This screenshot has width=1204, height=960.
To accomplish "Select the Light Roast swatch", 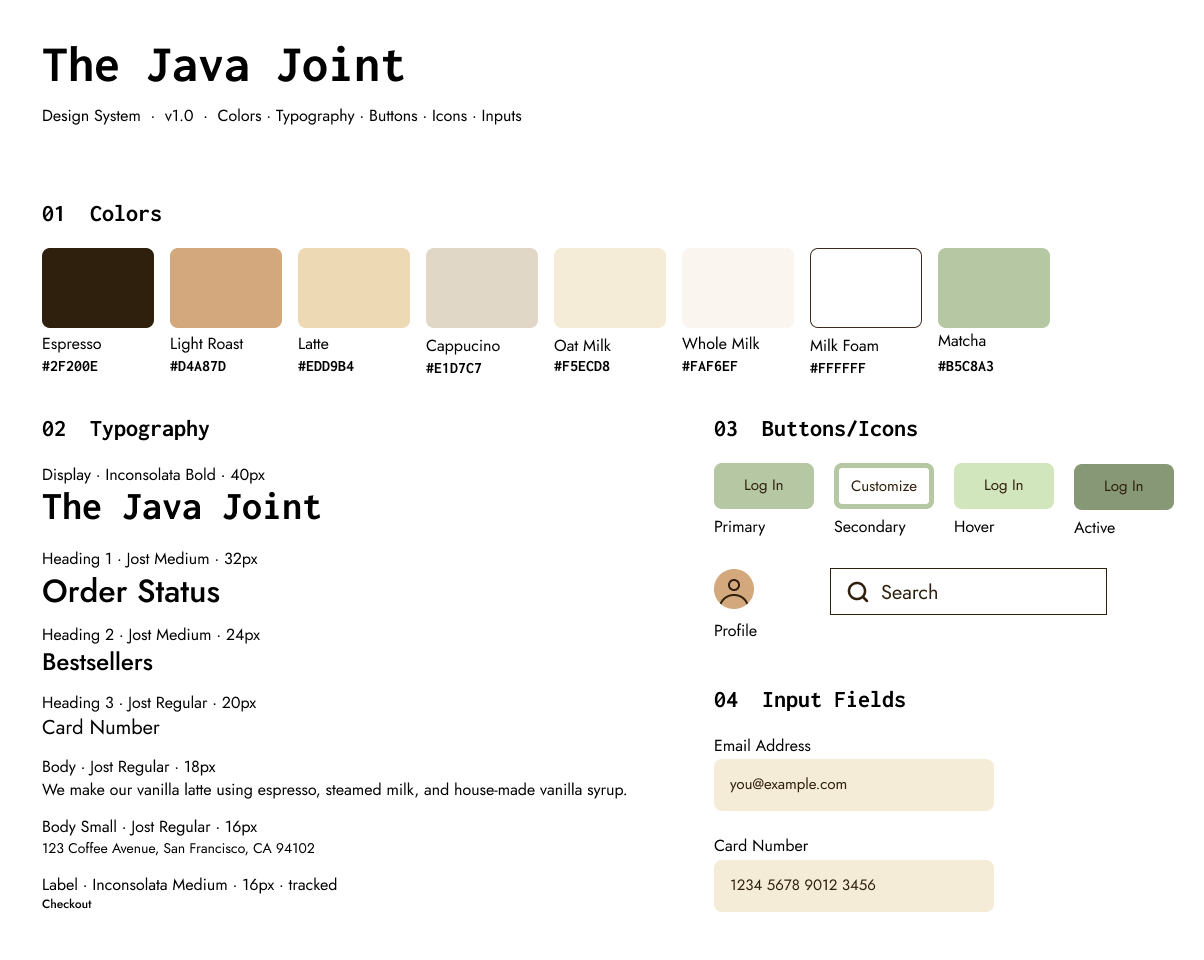I will coord(225,287).
